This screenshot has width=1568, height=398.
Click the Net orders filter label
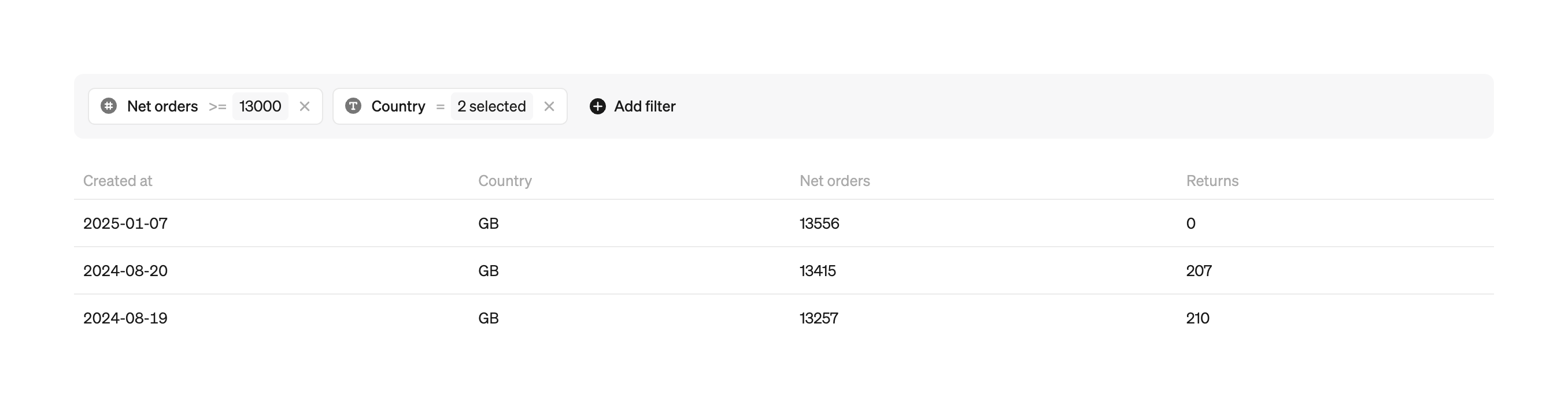coord(162,106)
